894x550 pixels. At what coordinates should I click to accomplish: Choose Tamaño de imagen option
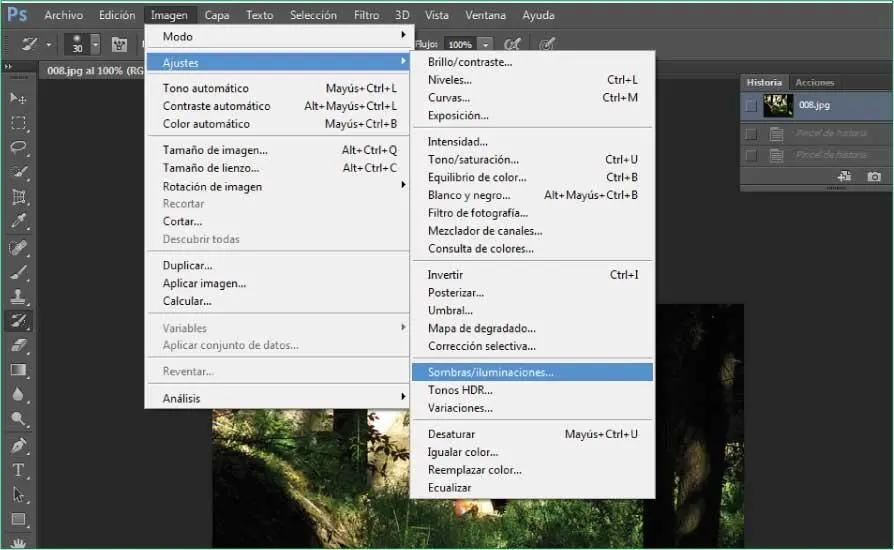[x=278, y=150]
